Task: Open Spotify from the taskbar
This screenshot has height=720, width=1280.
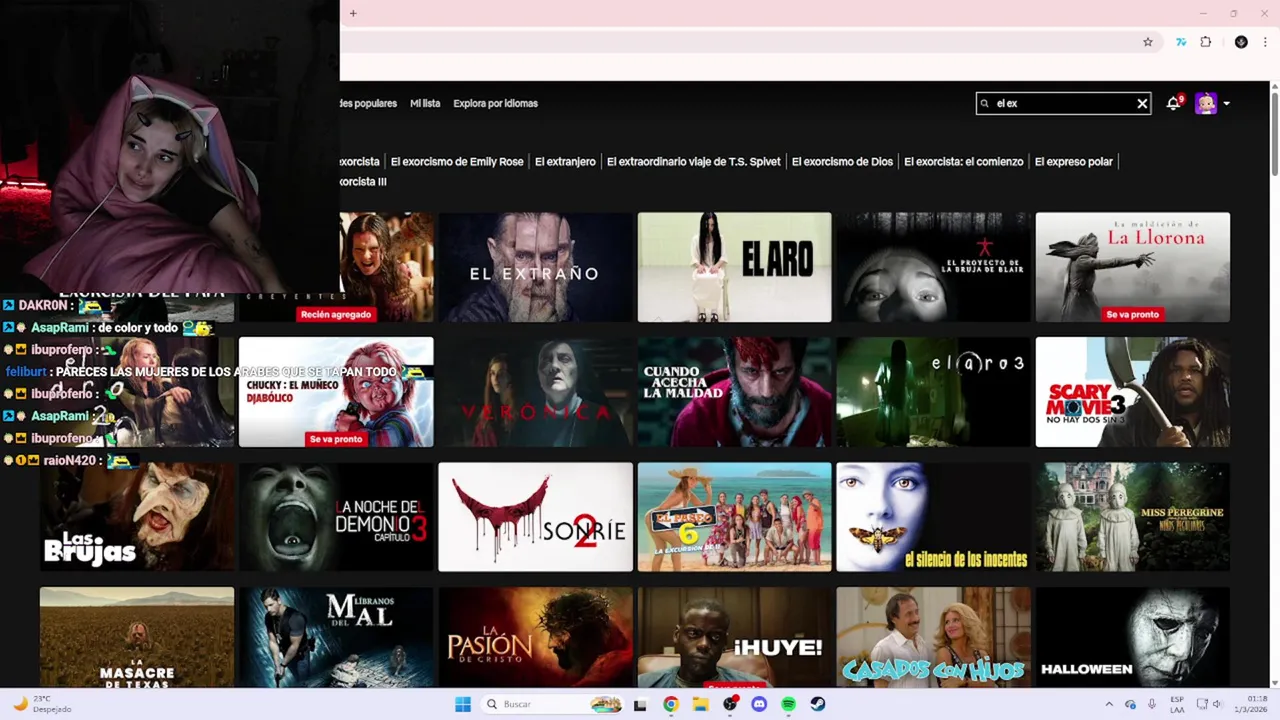Action: point(788,704)
